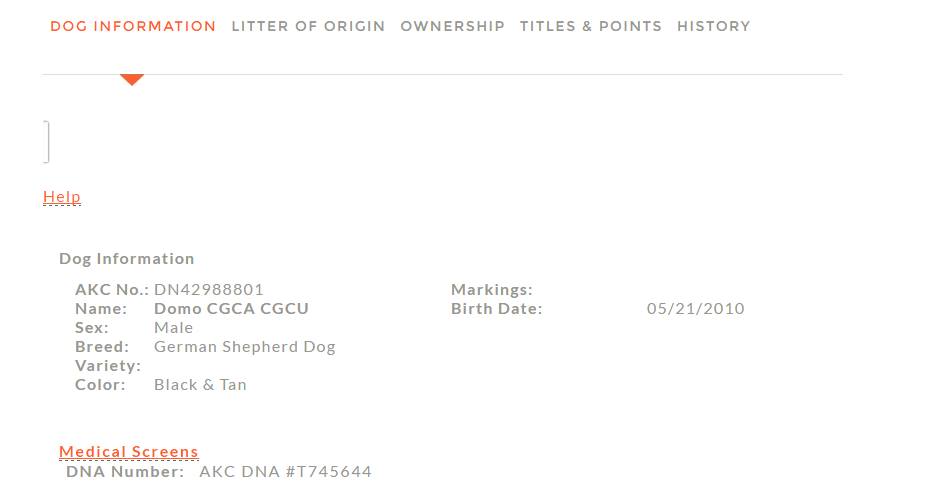The image size is (925, 500).
Task: Click the empty box at left edge
Action: pyautogui.click(x=46, y=141)
